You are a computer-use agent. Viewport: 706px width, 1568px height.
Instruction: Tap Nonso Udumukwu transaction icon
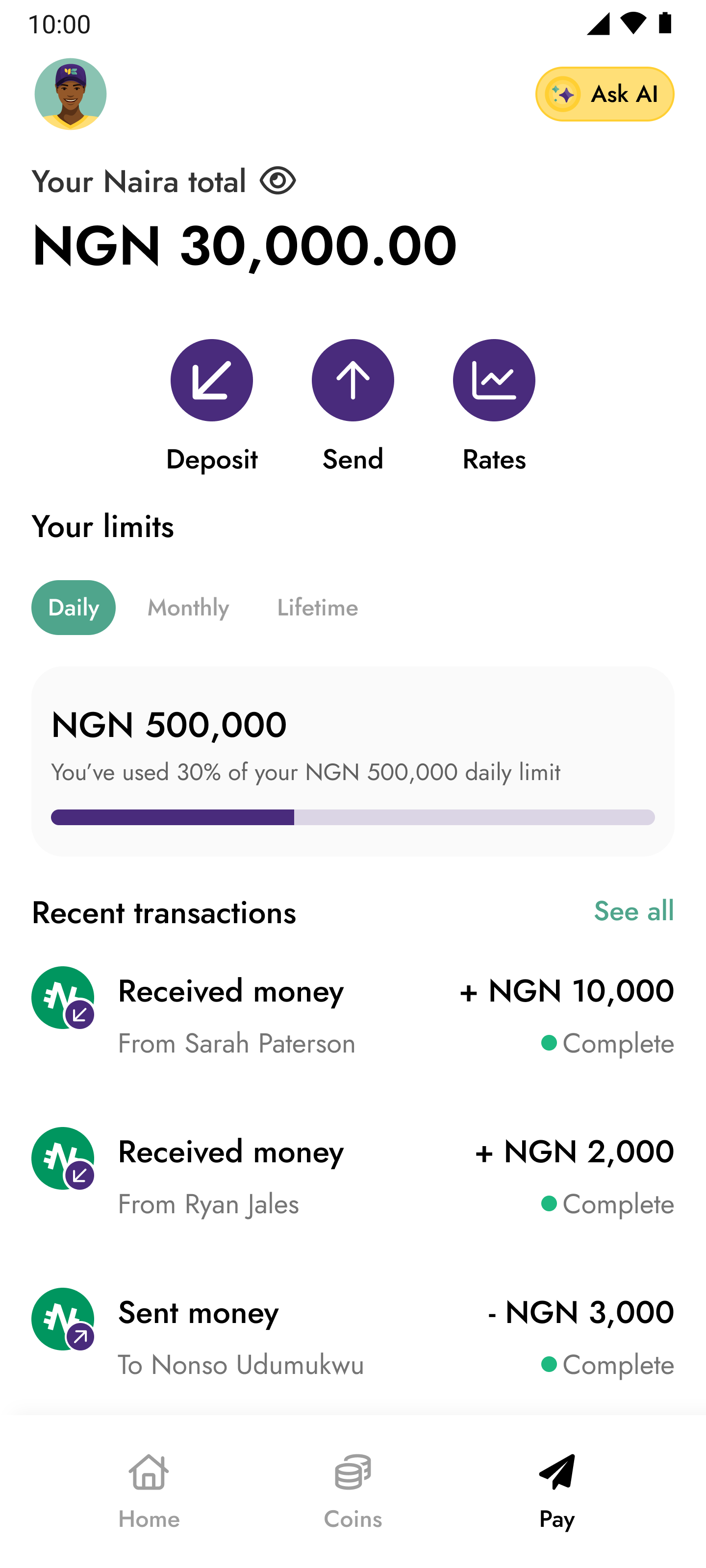pos(63,1319)
